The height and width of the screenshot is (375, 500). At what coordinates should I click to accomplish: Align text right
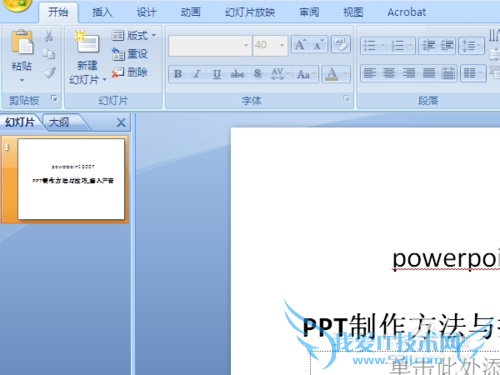tap(409, 73)
